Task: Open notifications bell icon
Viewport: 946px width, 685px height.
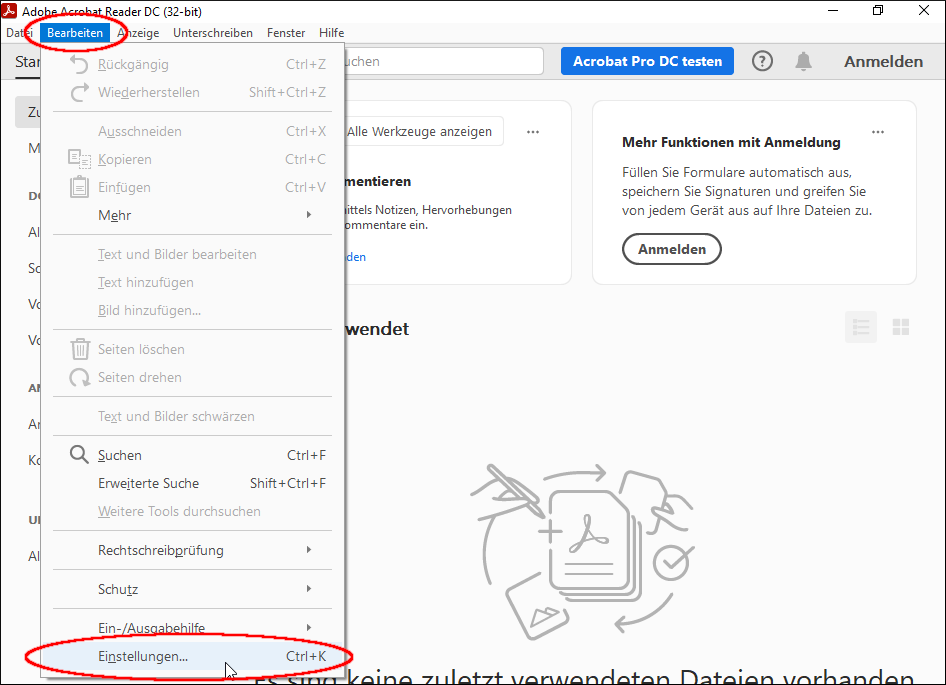Action: coord(803,61)
